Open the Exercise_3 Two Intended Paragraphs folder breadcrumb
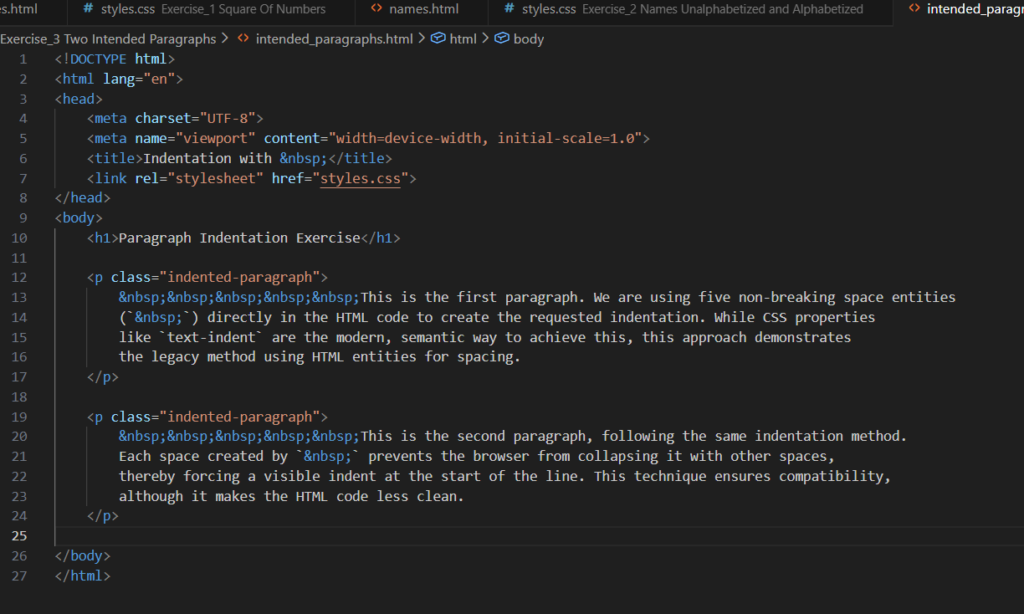Viewport: 1024px width, 614px height. pos(107,39)
